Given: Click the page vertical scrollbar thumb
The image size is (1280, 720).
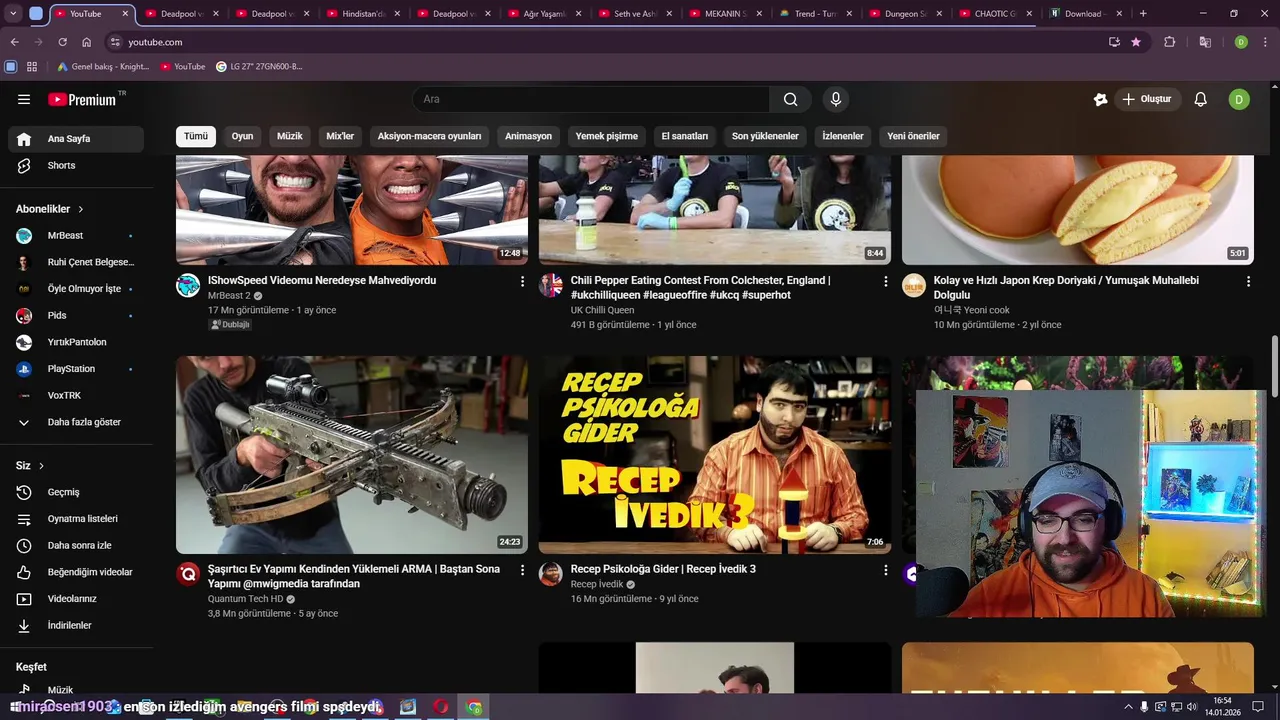Looking at the screenshot, I should (1275, 366).
